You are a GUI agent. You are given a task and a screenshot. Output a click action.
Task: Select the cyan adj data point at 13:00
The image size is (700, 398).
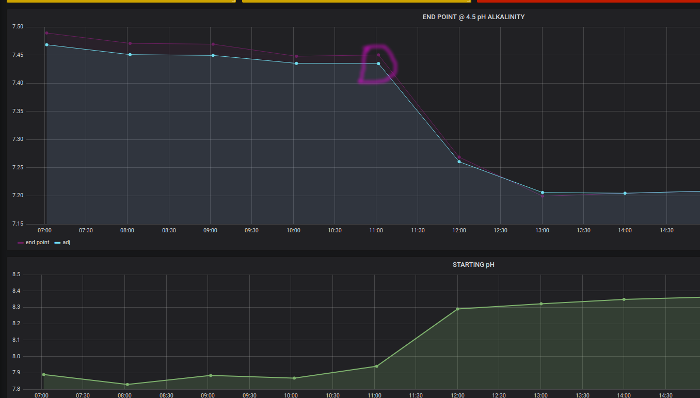(542, 192)
